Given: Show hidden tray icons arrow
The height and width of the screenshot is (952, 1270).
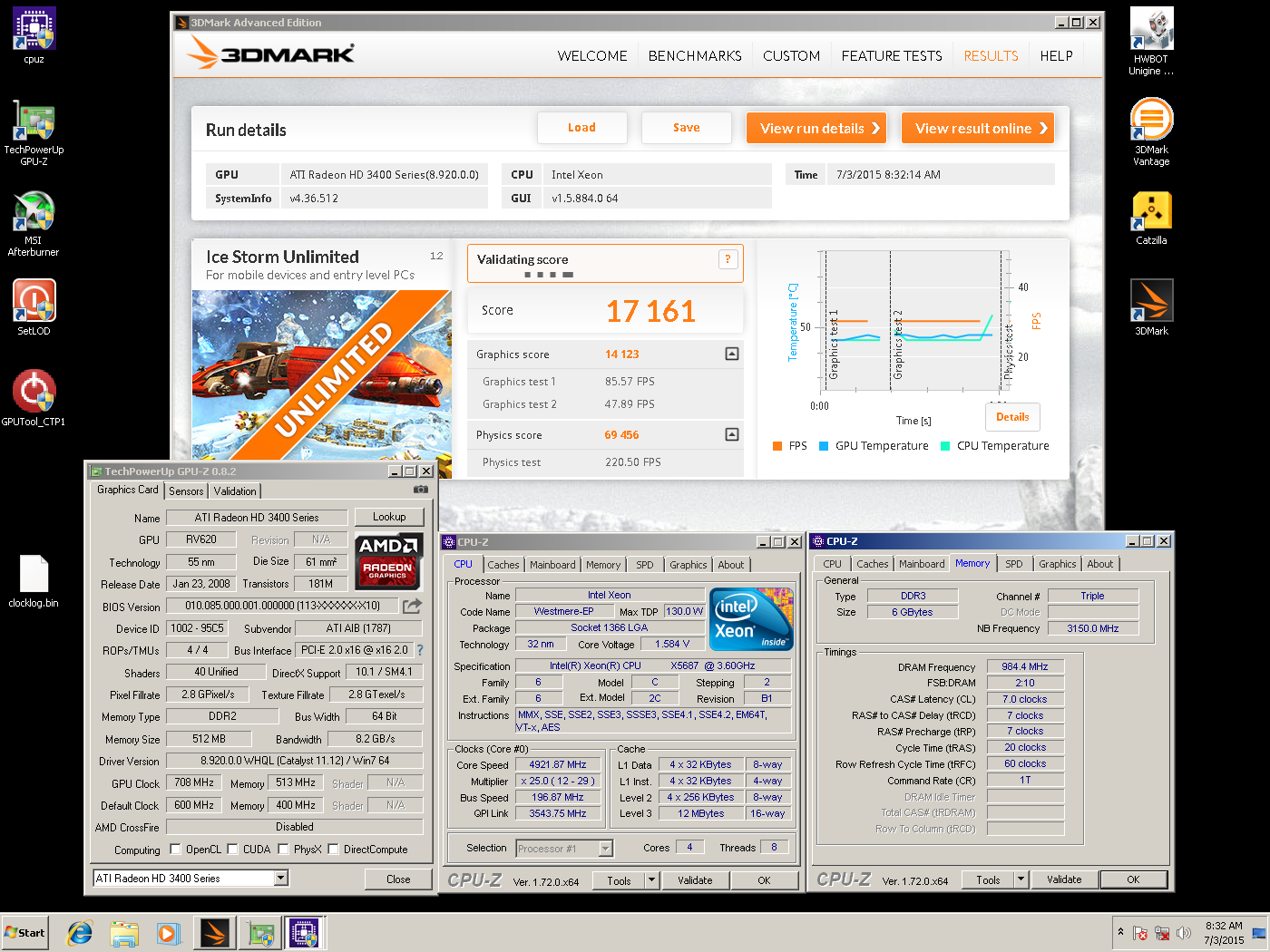Looking at the screenshot, I should 1120,932.
